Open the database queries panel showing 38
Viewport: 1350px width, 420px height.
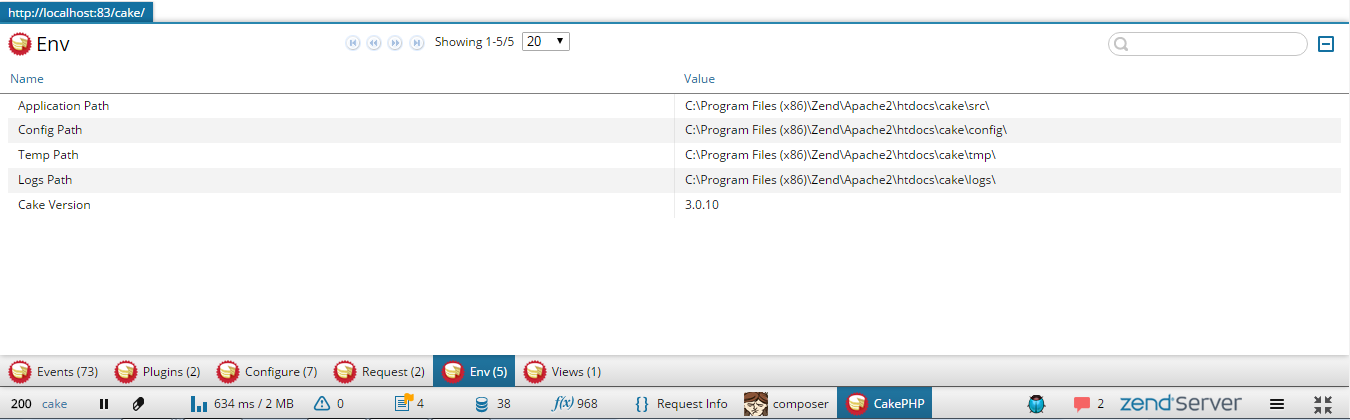pyautogui.click(x=493, y=404)
